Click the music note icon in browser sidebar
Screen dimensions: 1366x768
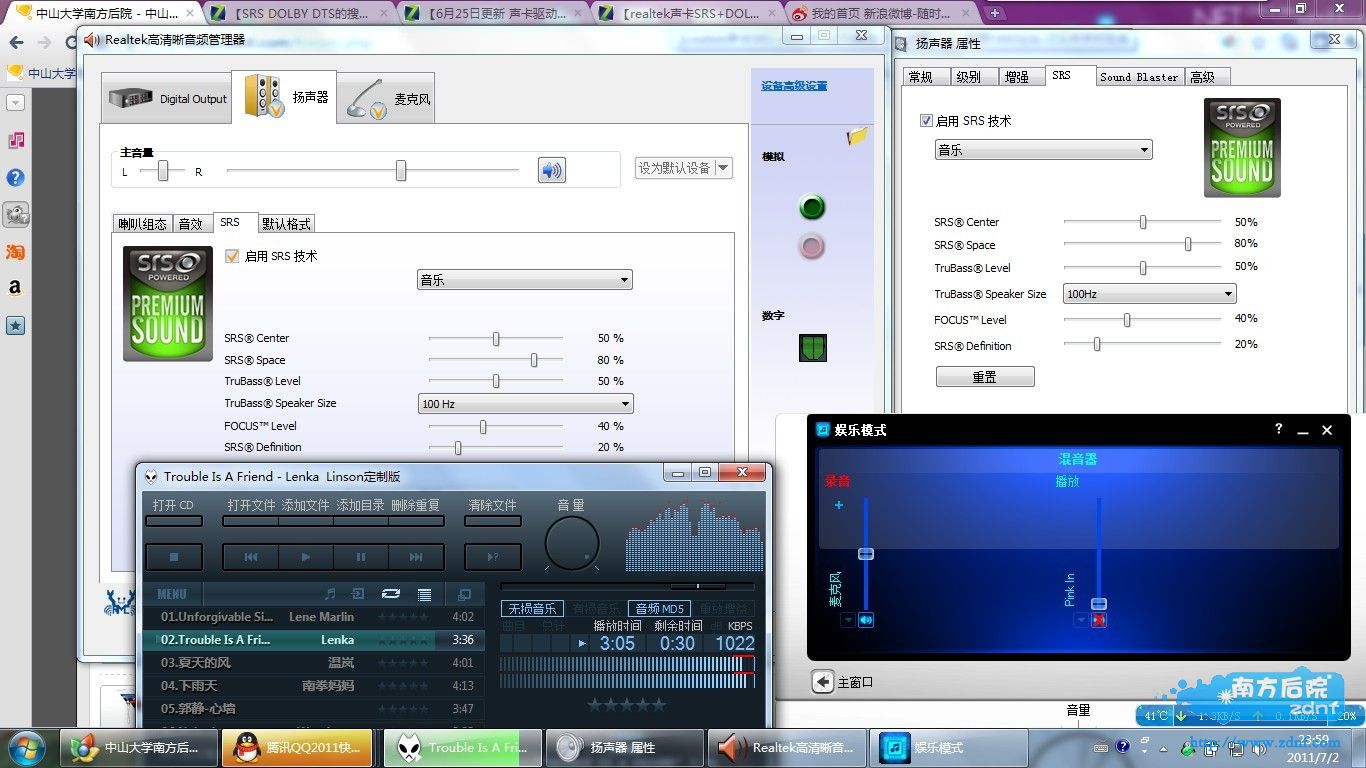coord(16,140)
